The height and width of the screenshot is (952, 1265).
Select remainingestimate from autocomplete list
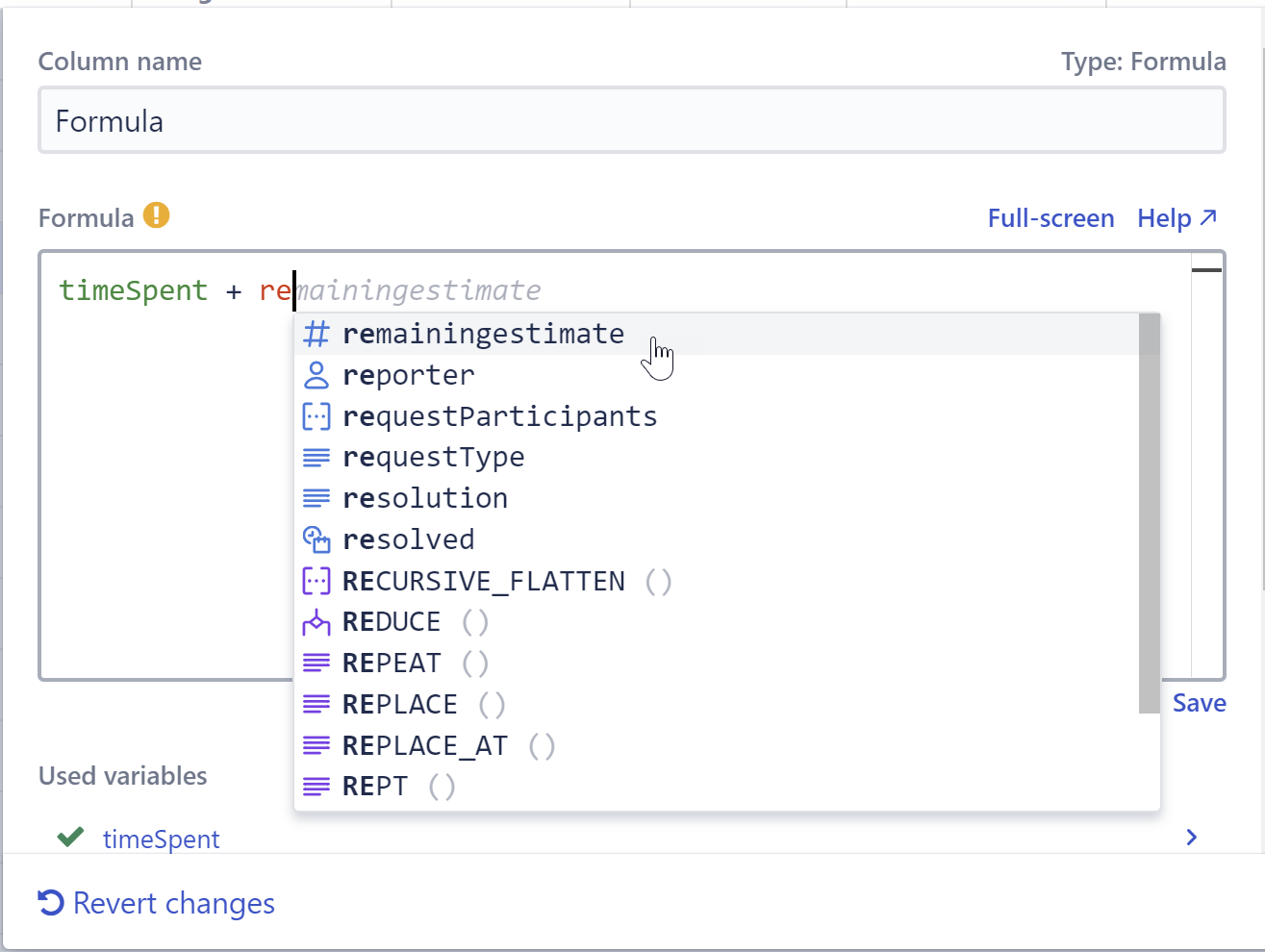(x=716, y=334)
